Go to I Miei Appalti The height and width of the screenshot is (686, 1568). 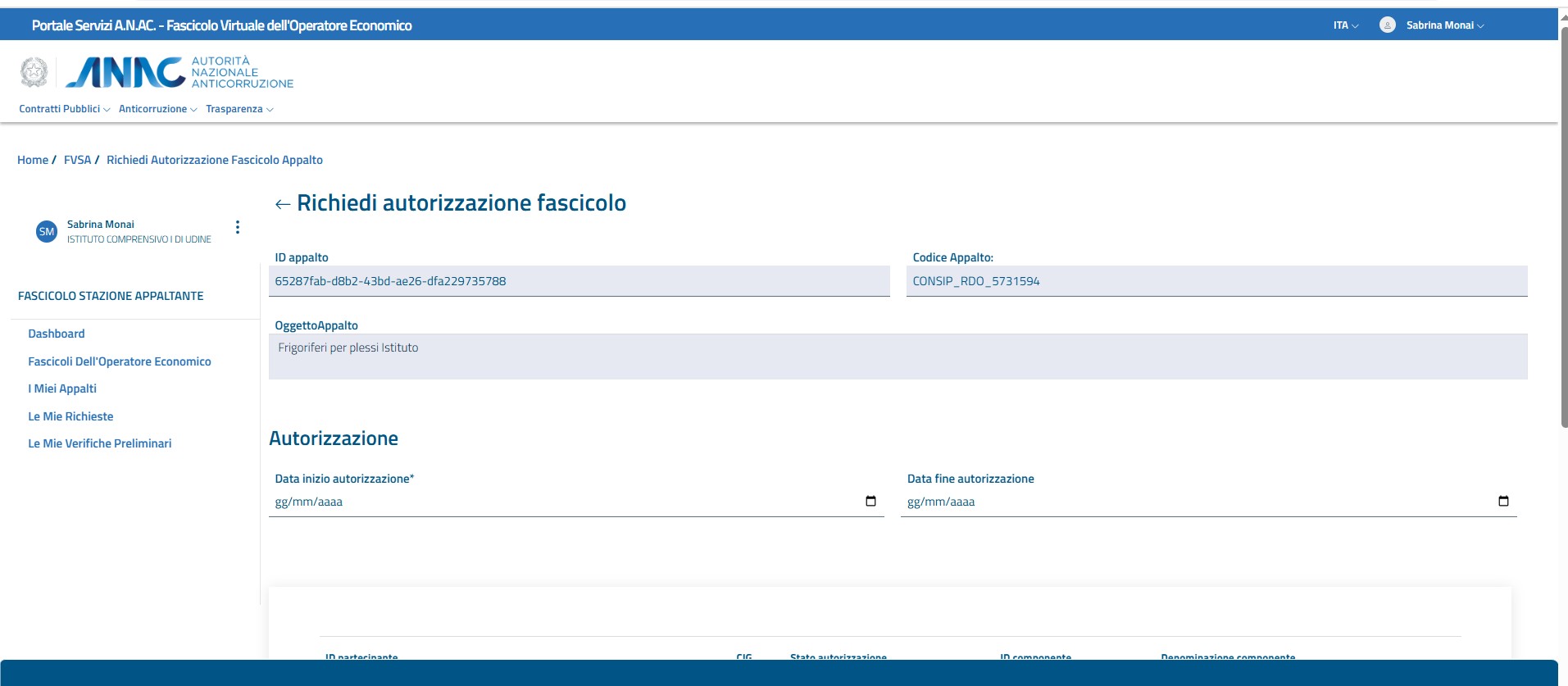point(62,388)
